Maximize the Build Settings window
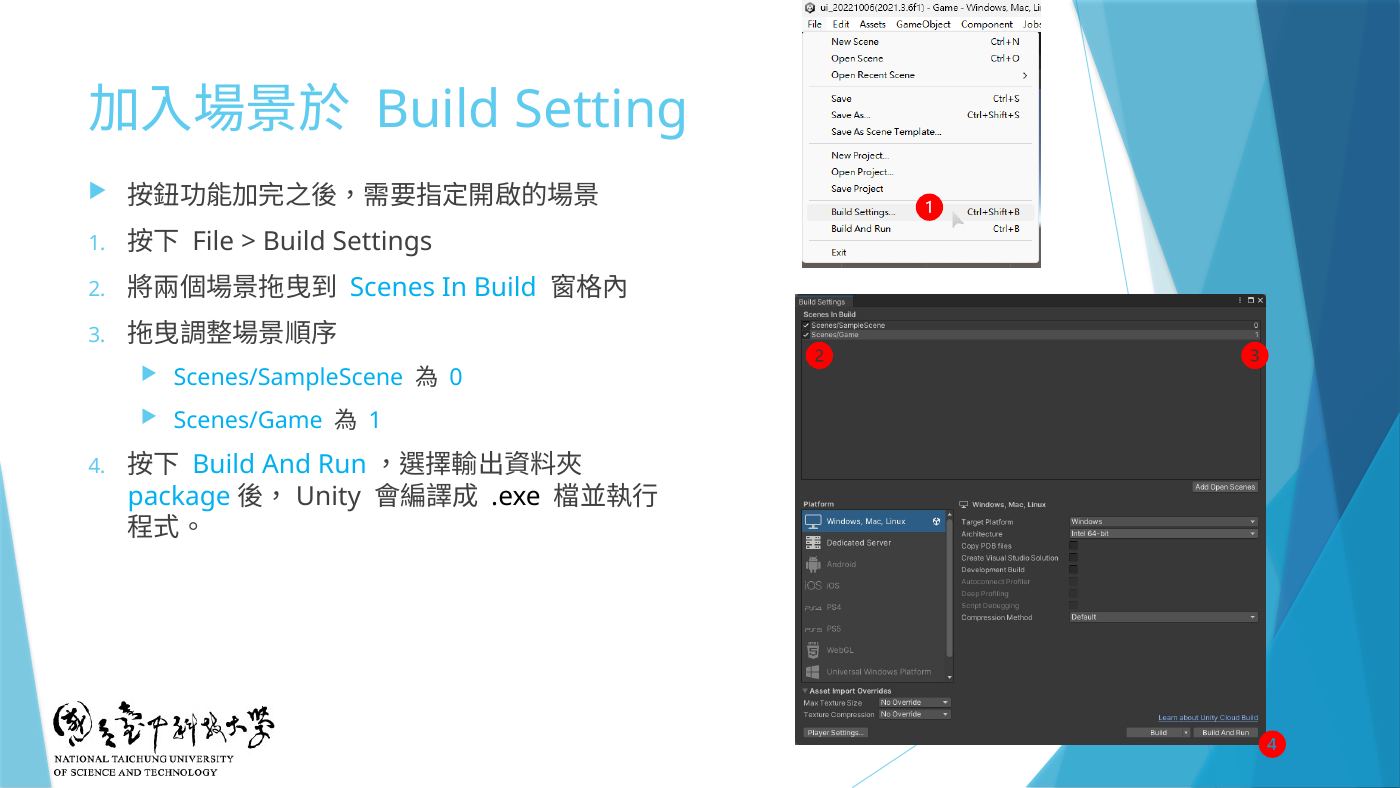The height and width of the screenshot is (788, 1400). pyautogui.click(x=1250, y=300)
